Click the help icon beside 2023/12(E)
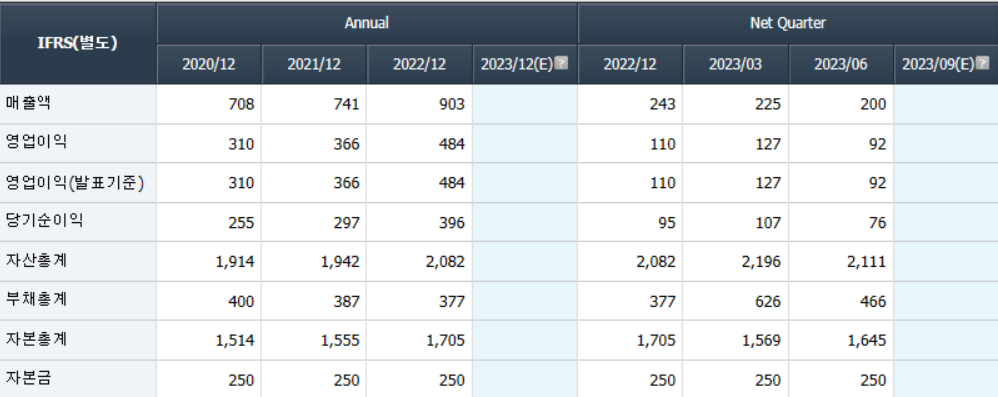 coord(561,63)
